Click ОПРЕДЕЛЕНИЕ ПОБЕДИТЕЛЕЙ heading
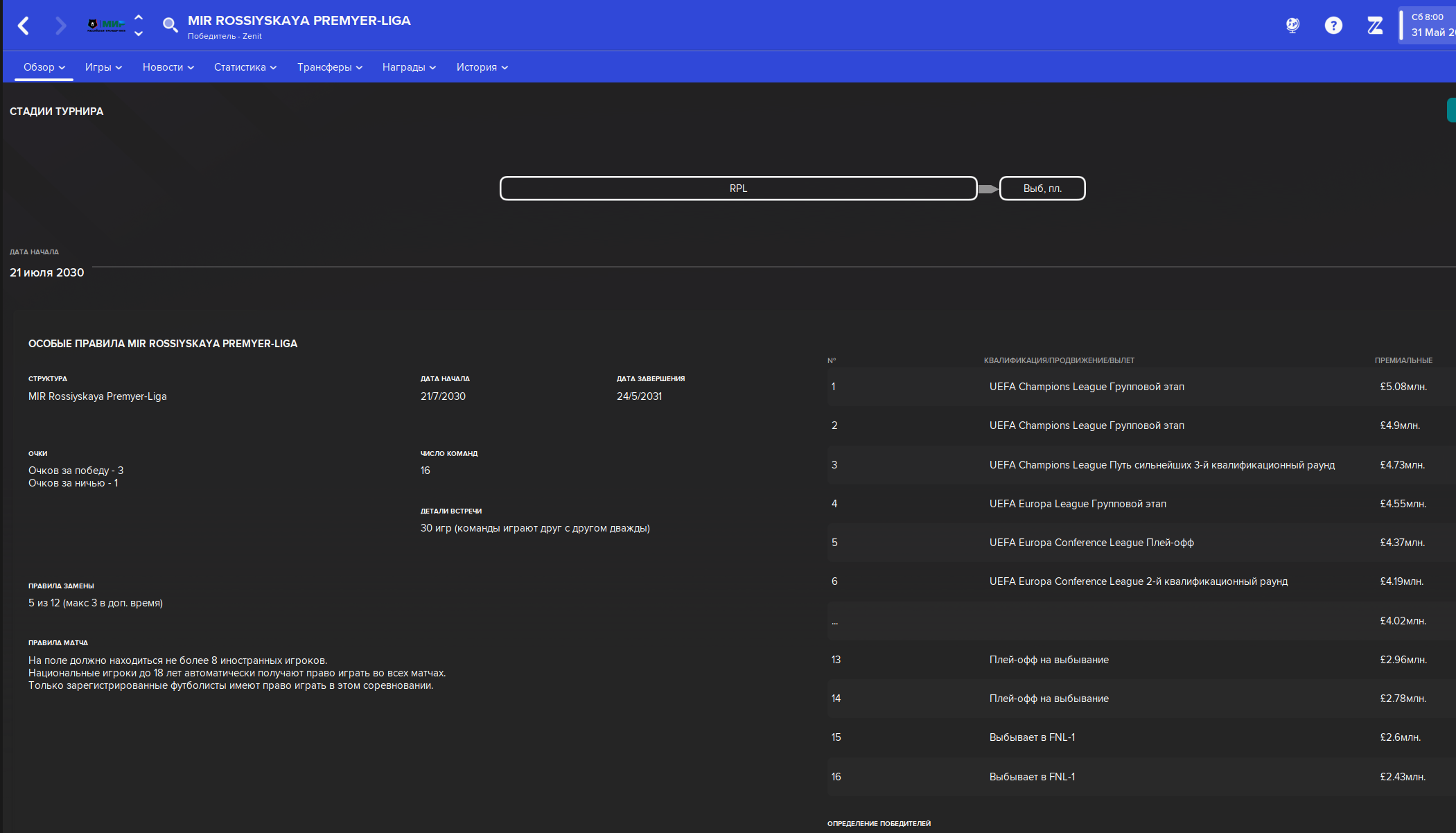The image size is (1456, 833). (879, 824)
